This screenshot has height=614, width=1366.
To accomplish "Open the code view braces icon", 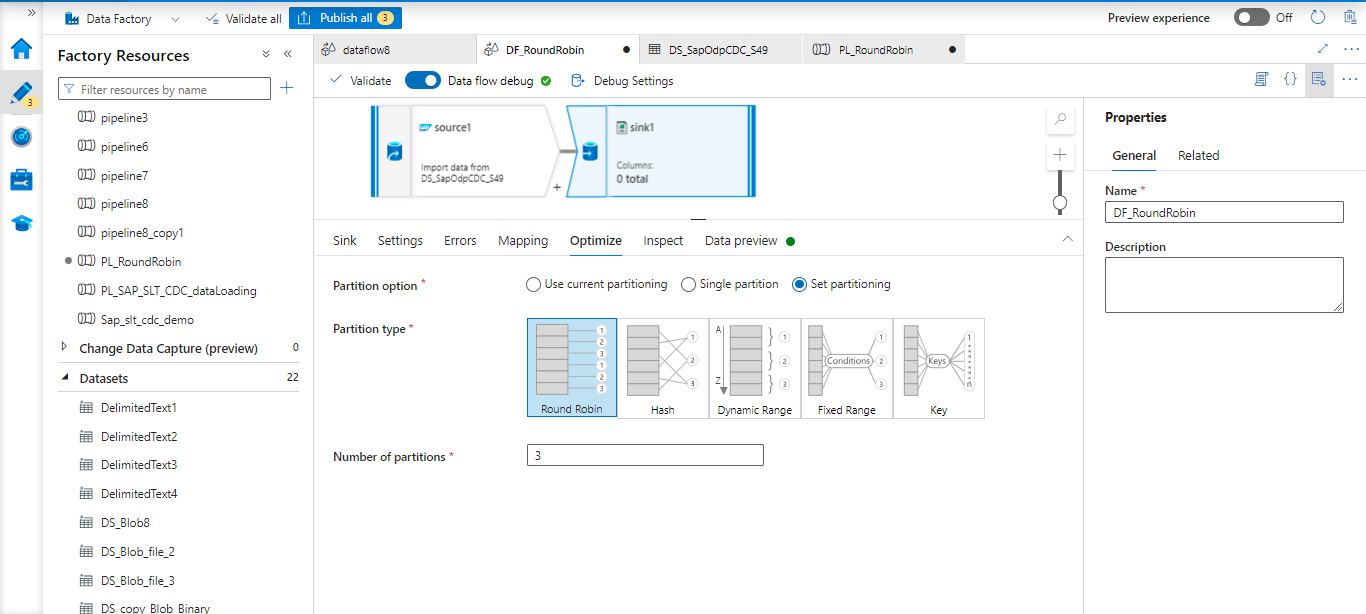I will 1290,80.
